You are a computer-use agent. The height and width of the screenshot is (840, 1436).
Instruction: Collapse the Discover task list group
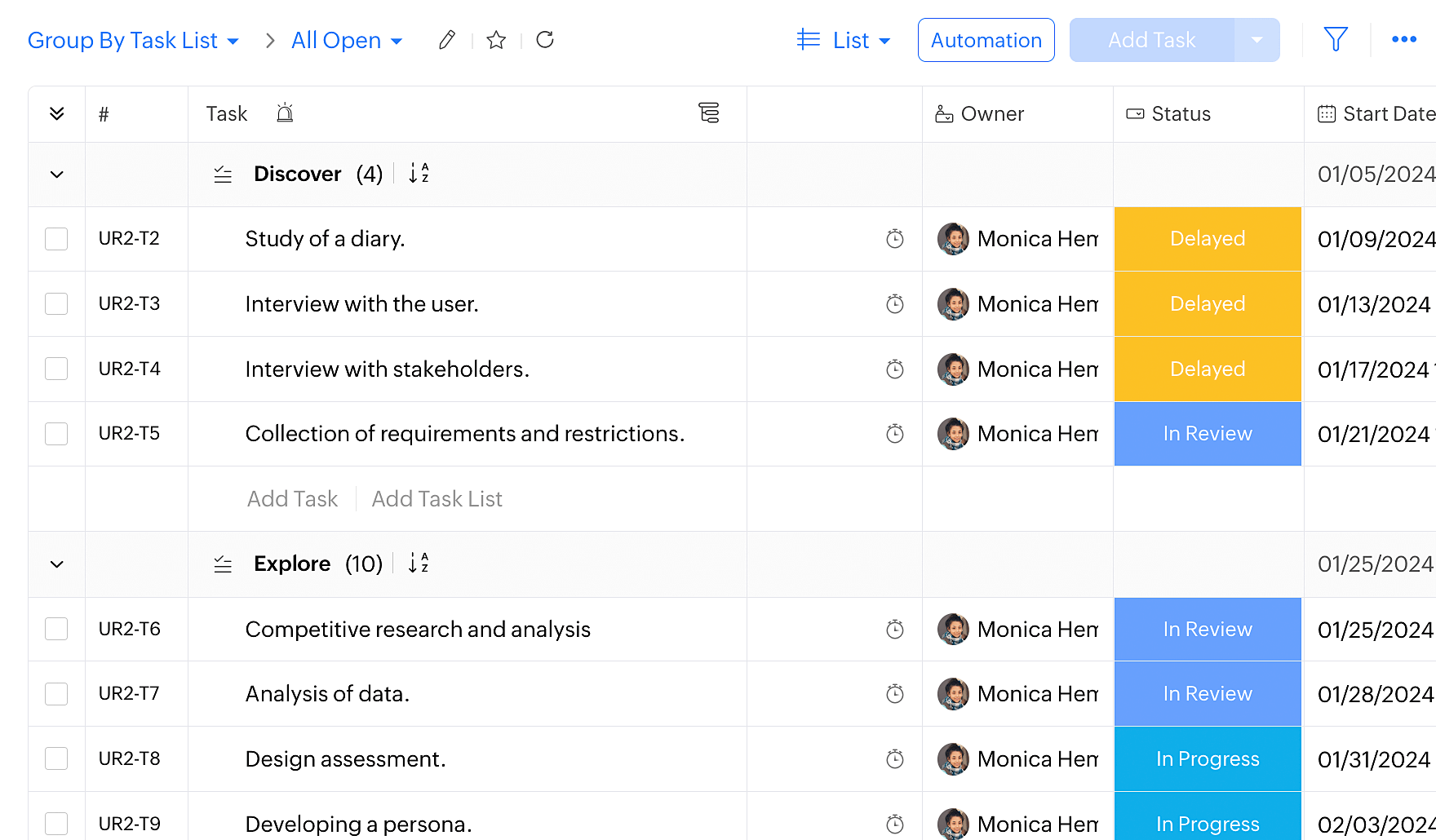pos(57,175)
